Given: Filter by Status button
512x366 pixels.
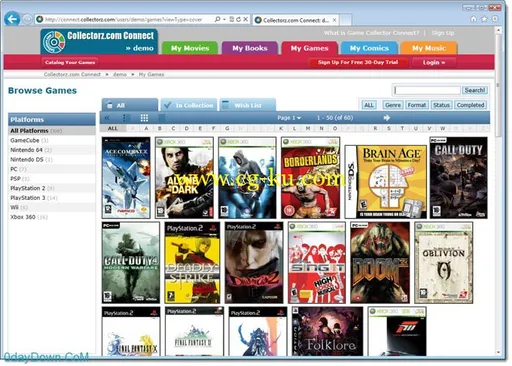Looking at the screenshot, I should click(441, 105).
